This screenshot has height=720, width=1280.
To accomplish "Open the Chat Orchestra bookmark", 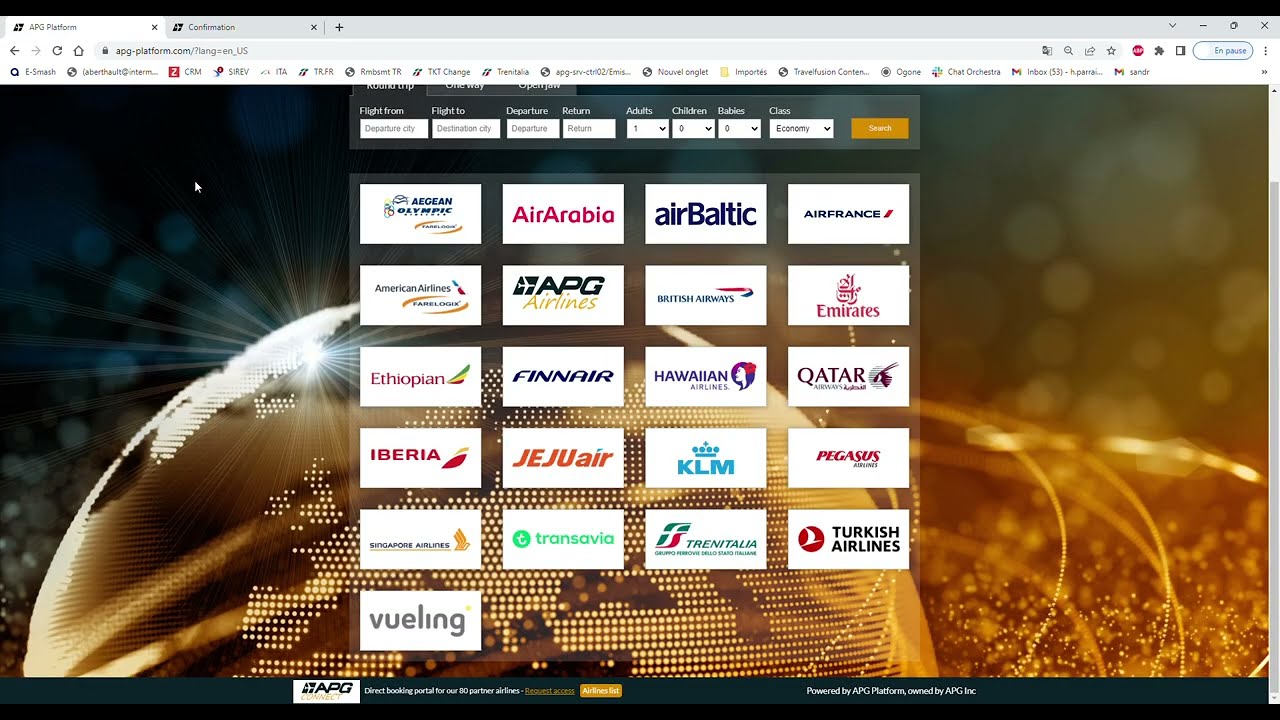I will [966, 72].
